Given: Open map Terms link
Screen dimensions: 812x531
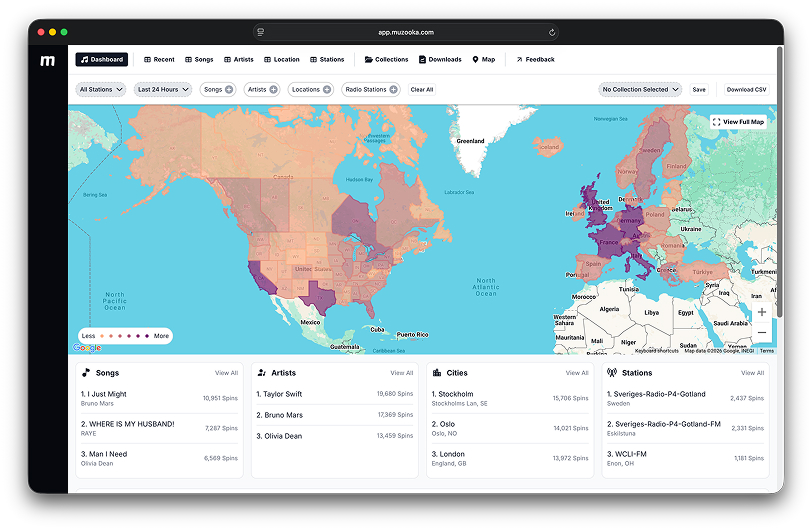Looking at the screenshot, I should [767, 351].
